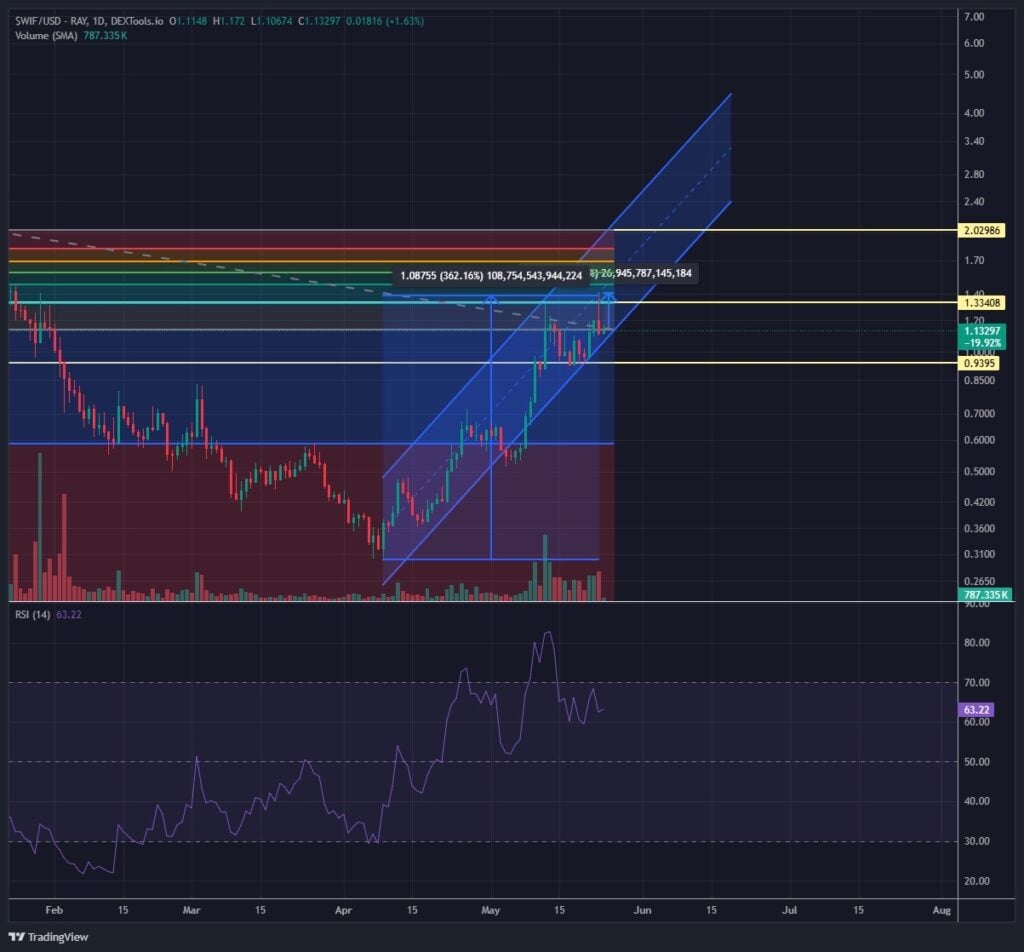
Task: Click the 7.00 price scale value
Action: [974, 17]
